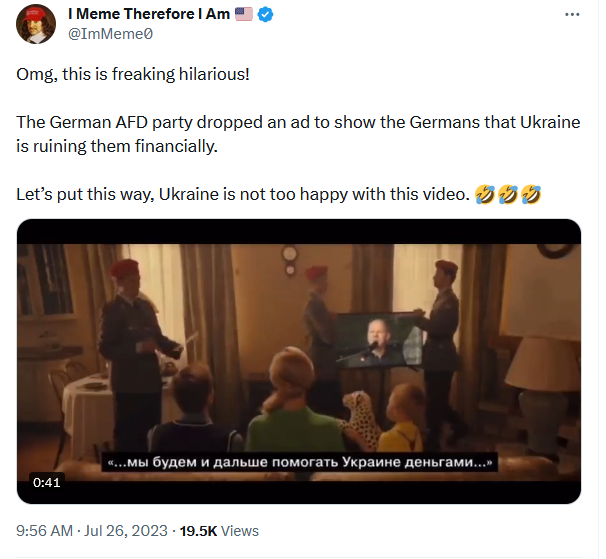
Task: Click the tweet text about German AFD party
Action: (298, 134)
